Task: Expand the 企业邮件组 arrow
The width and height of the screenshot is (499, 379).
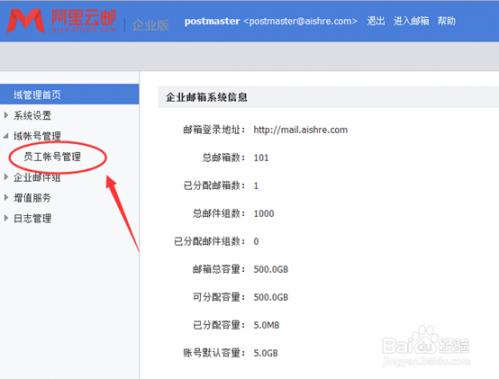Action: (6, 177)
